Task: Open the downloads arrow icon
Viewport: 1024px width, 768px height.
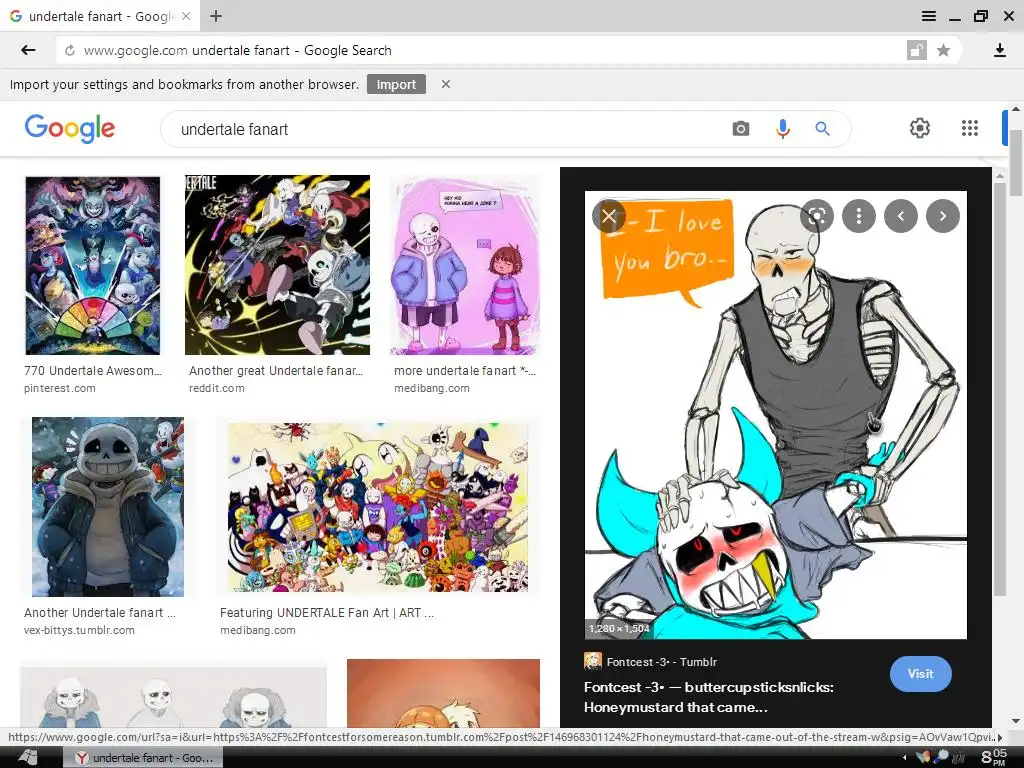Action: [999, 50]
